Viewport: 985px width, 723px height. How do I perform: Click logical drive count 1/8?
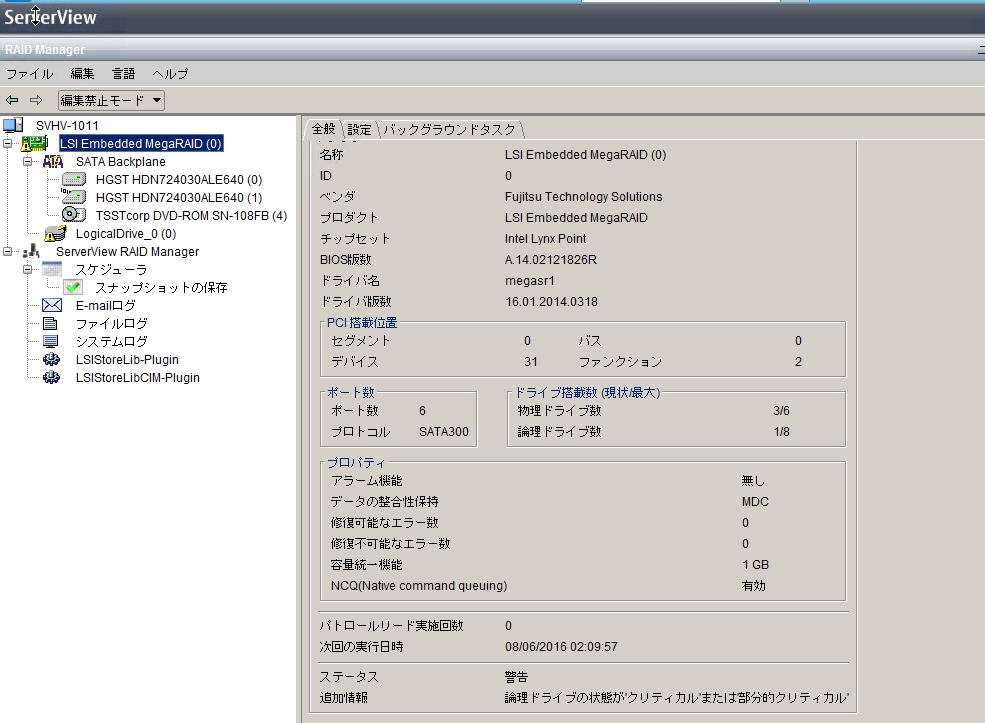[x=781, y=432]
